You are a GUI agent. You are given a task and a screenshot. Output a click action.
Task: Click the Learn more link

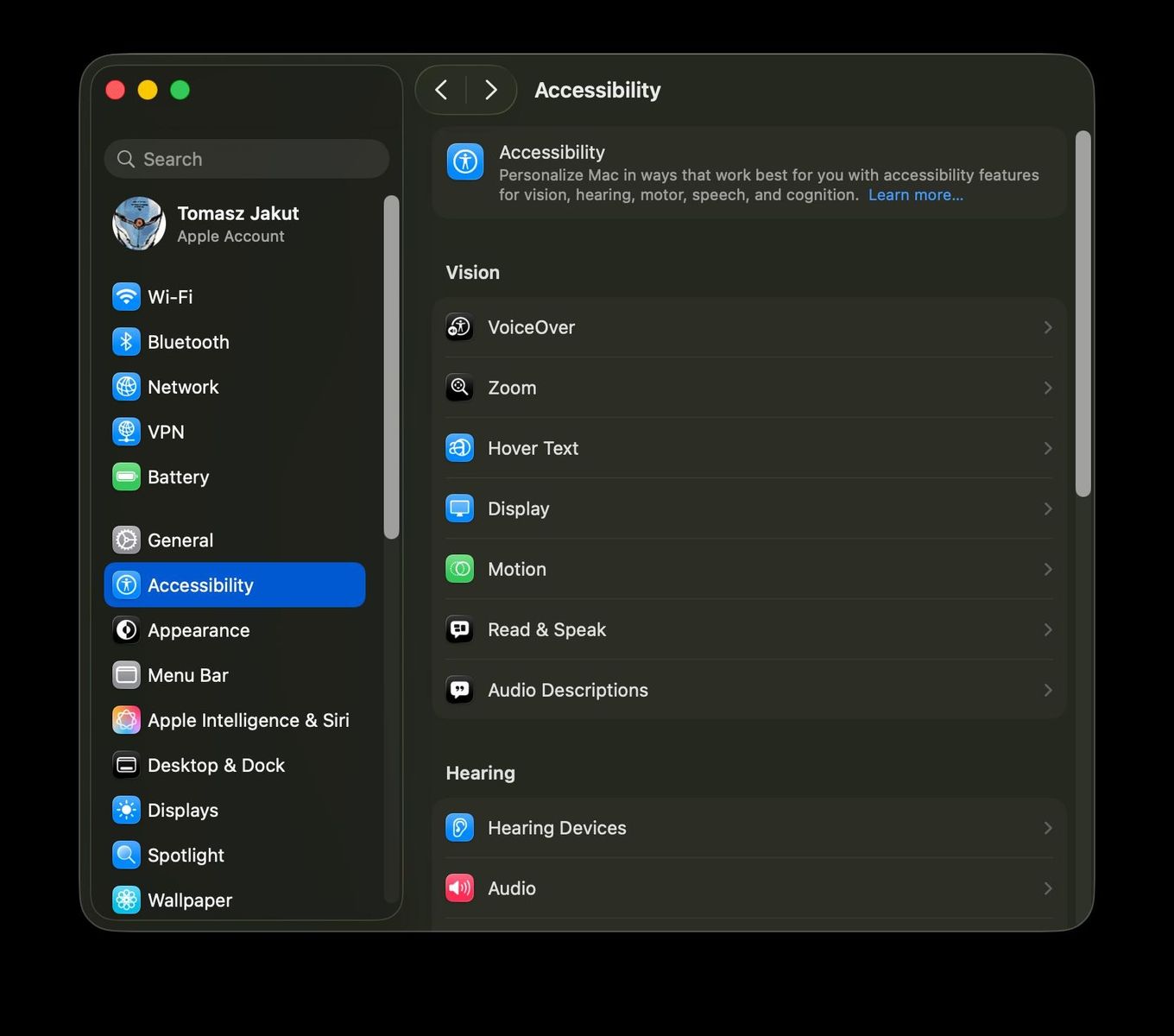915,194
